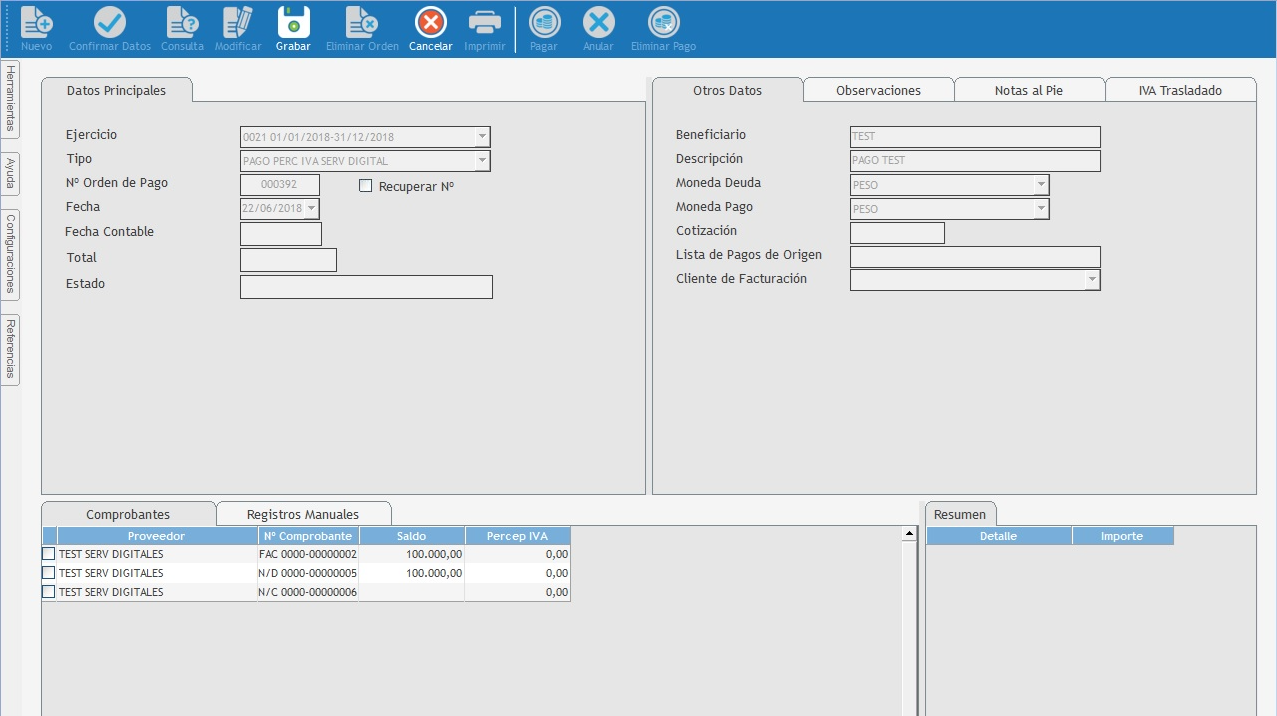
Task: Open the Cliente de Facturación dropdown
Action: [x=1092, y=280]
